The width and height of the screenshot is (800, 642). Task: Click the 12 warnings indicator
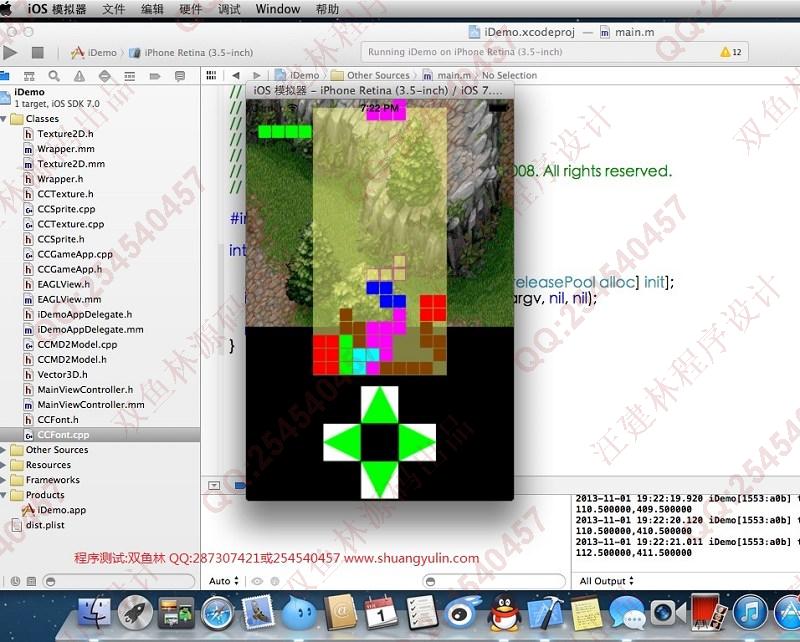click(731, 52)
